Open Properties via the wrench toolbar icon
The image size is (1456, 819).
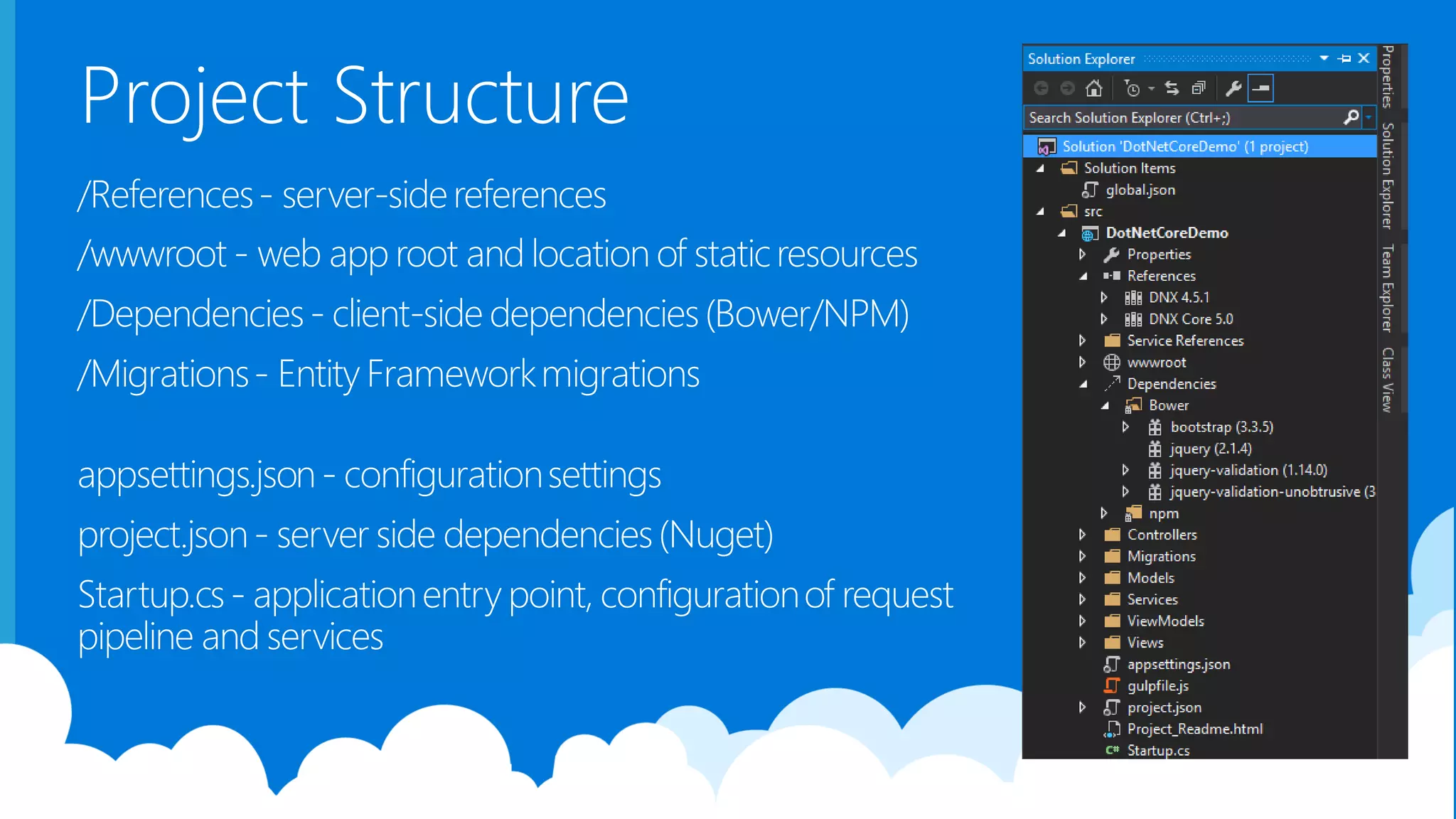pos(1233,88)
